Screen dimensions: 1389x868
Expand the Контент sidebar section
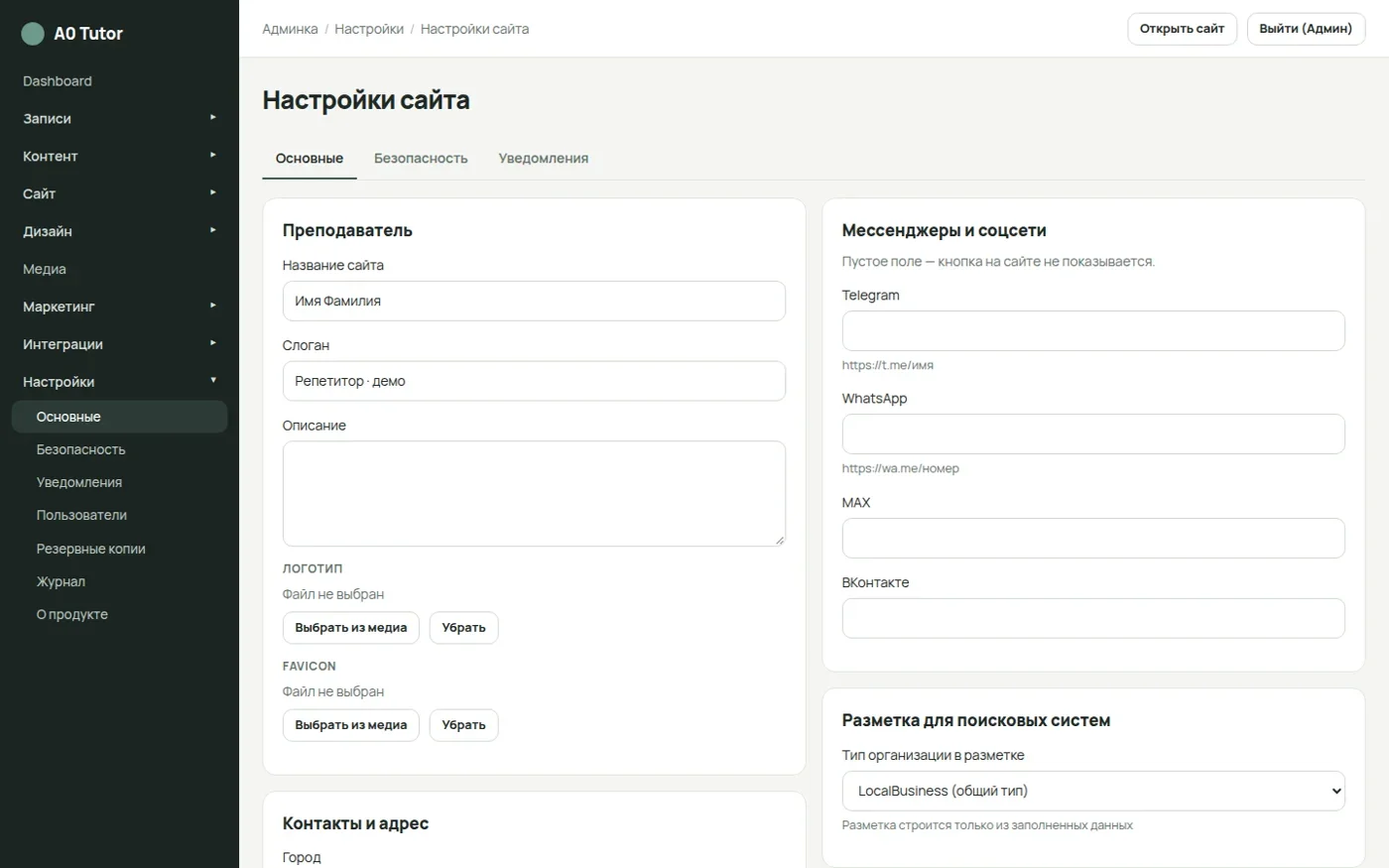point(119,157)
